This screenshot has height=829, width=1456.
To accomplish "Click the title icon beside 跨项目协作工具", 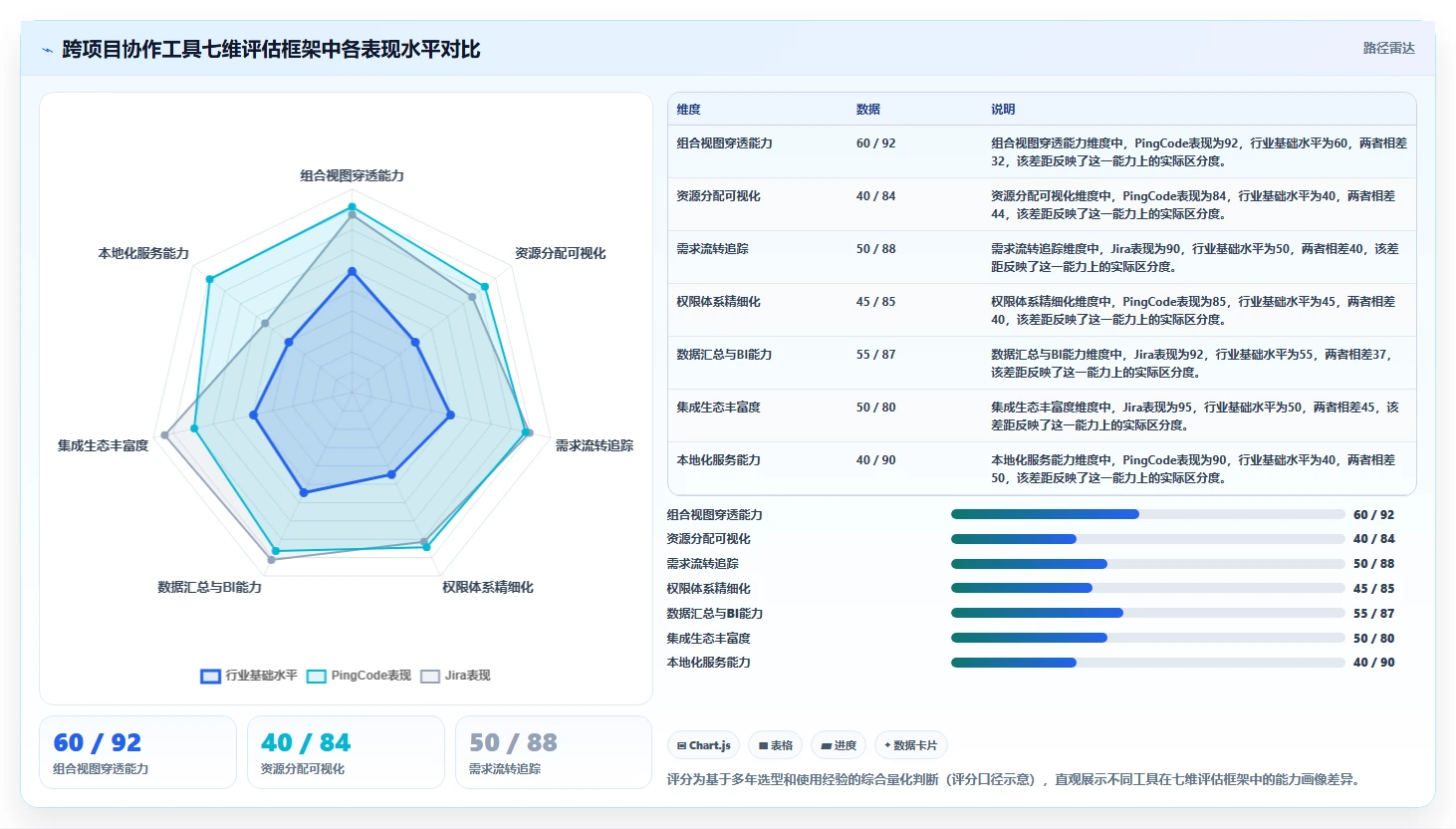I will (47, 50).
